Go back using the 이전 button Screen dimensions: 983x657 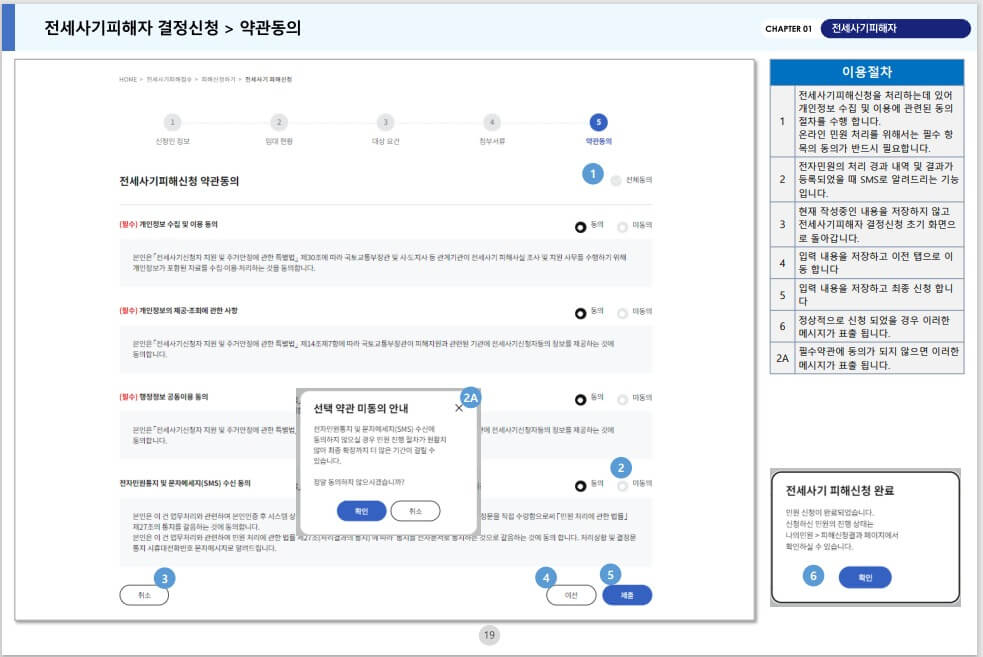click(571, 593)
